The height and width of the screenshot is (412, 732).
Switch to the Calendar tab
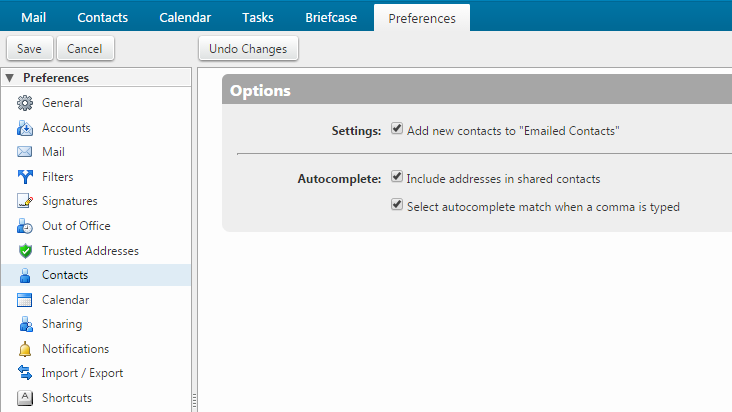tap(185, 17)
